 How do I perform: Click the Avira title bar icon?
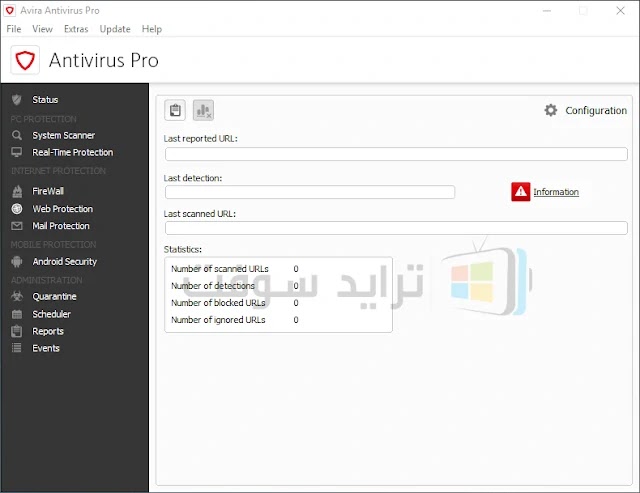click(10, 10)
